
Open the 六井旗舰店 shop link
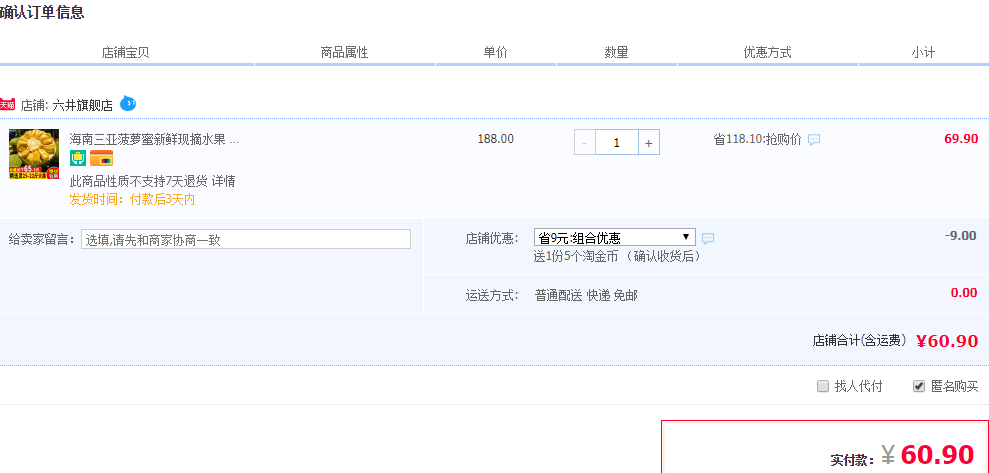click(83, 105)
